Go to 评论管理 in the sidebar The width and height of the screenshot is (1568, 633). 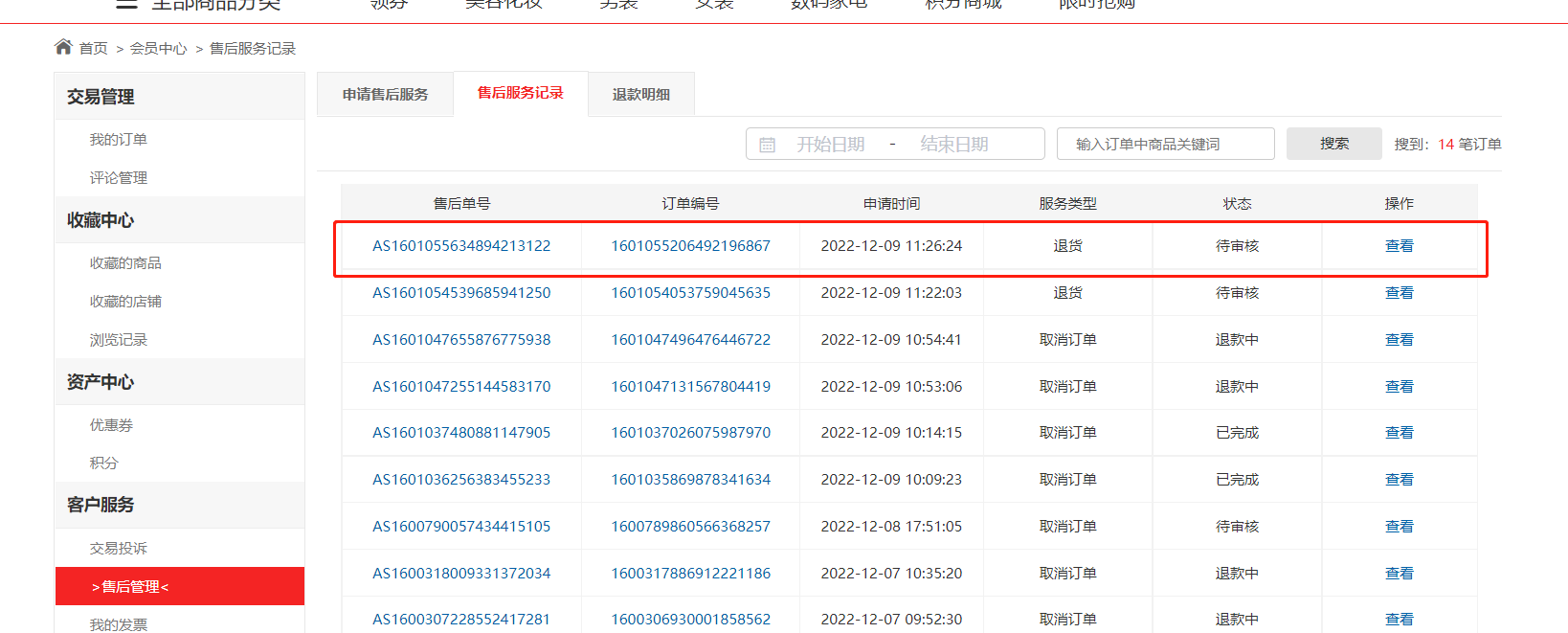pyautogui.click(x=119, y=177)
